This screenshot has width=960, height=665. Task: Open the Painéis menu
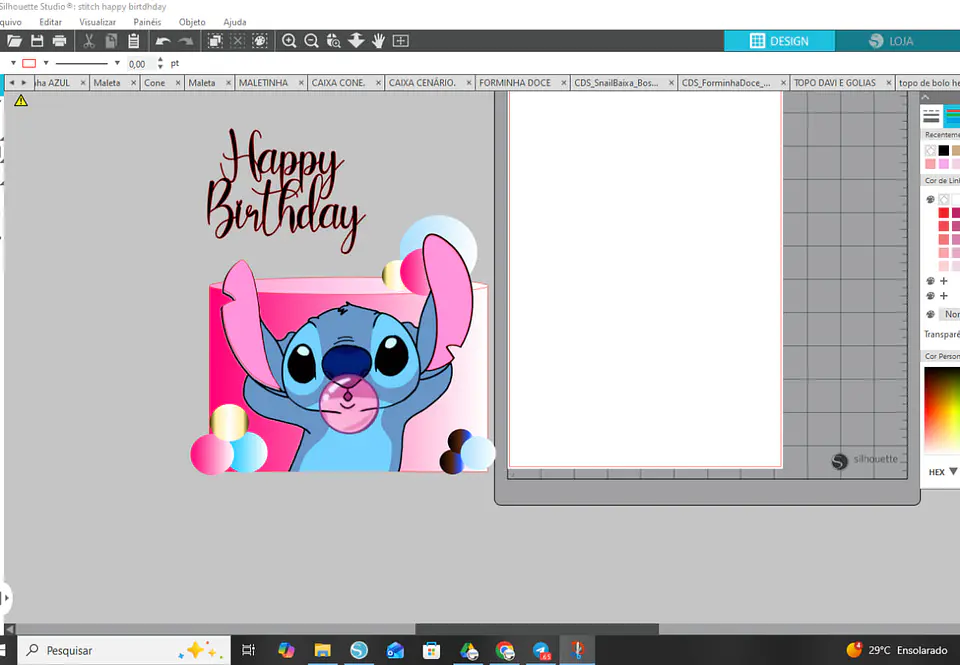tap(147, 22)
